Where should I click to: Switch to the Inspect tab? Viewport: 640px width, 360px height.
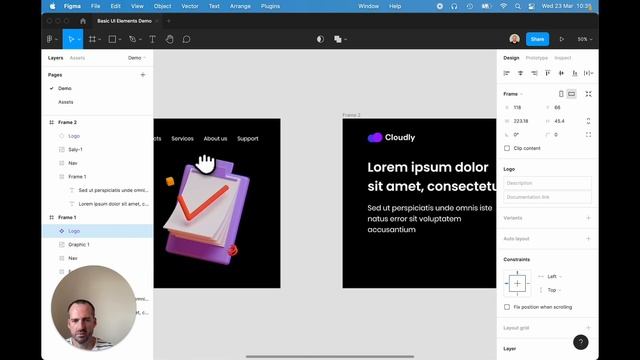(563, 58)
